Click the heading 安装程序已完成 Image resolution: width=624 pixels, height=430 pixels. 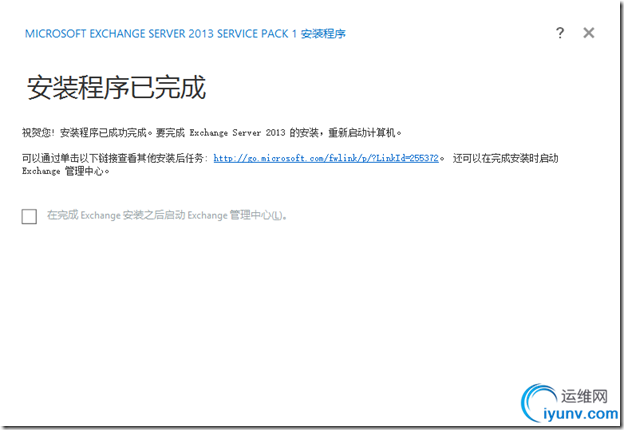(x=116, y=88)
